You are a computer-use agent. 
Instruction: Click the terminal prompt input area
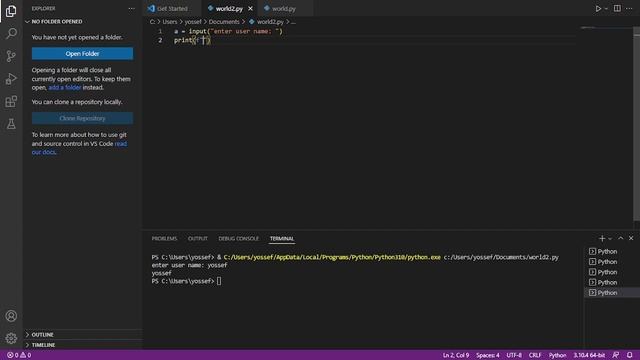point(219,281)
